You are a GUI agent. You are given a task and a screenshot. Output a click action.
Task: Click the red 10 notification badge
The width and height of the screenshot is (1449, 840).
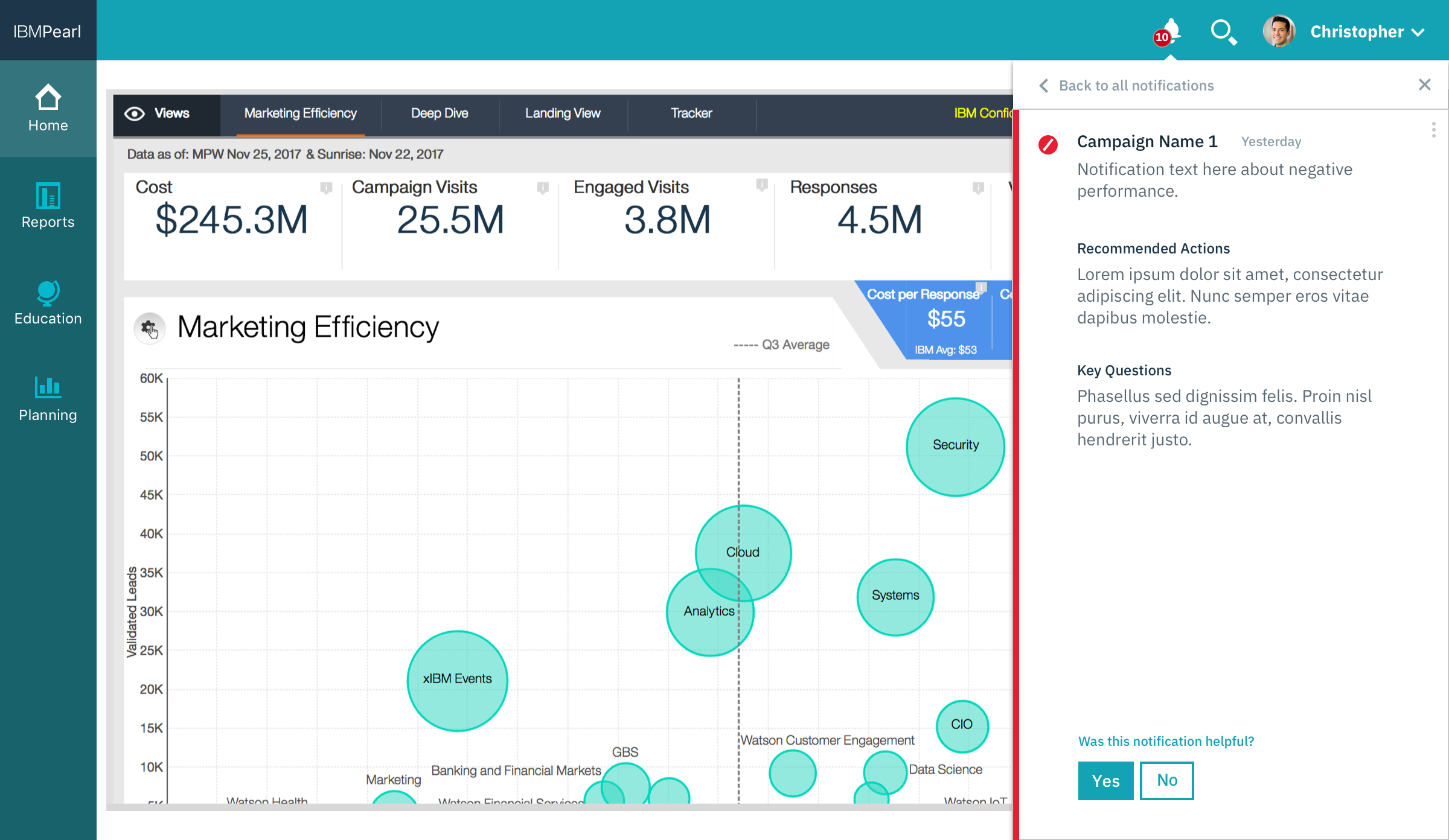coord(1162,37)
